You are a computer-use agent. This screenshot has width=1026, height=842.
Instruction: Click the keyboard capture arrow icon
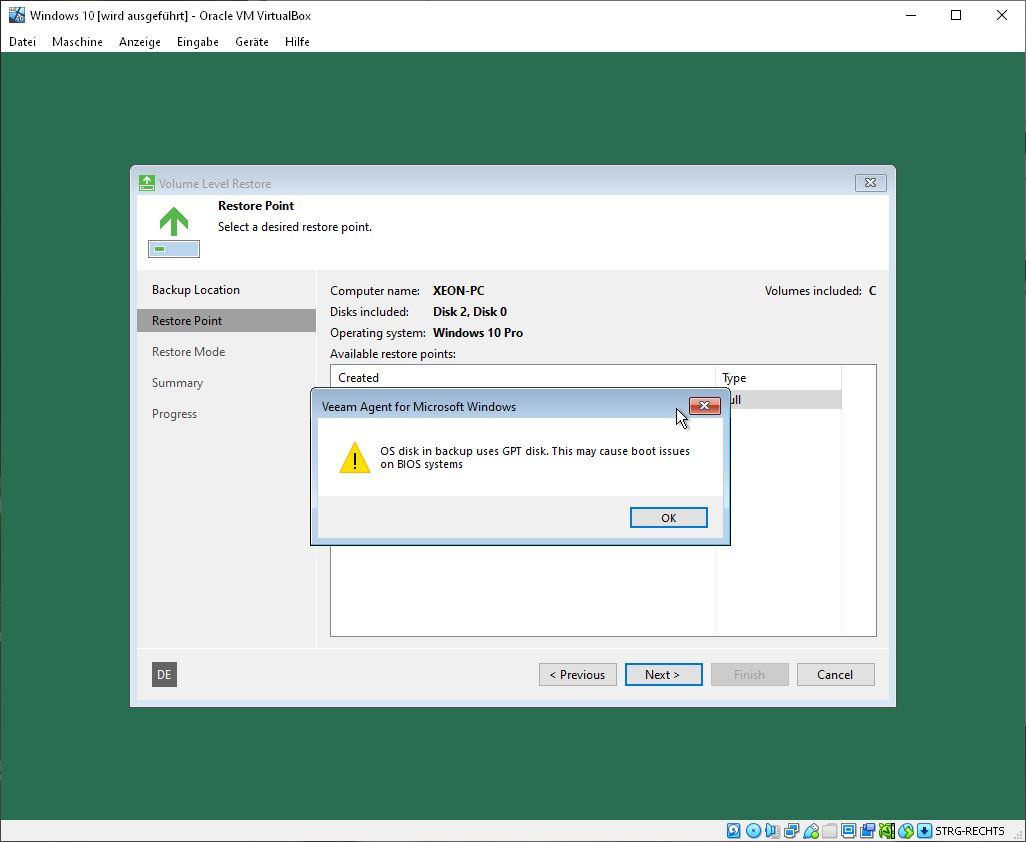(x=924, y=831)
